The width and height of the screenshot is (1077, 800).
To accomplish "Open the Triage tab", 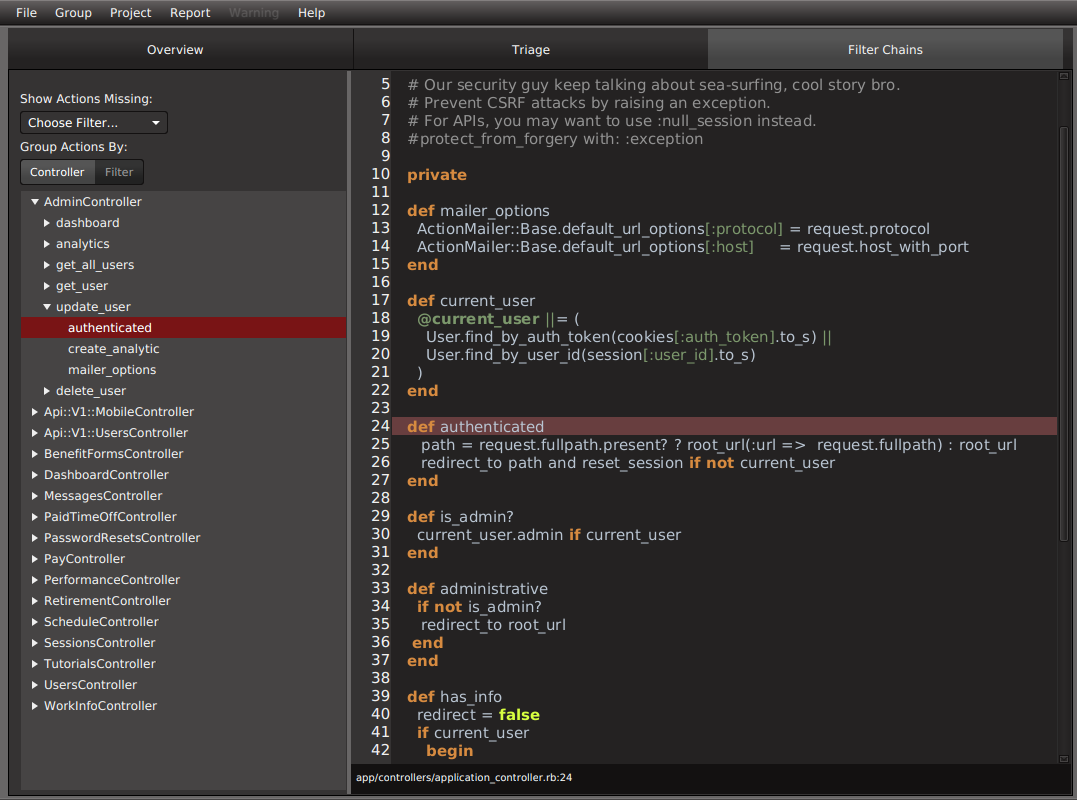I will pyautogui.click(x=530, y=49).
